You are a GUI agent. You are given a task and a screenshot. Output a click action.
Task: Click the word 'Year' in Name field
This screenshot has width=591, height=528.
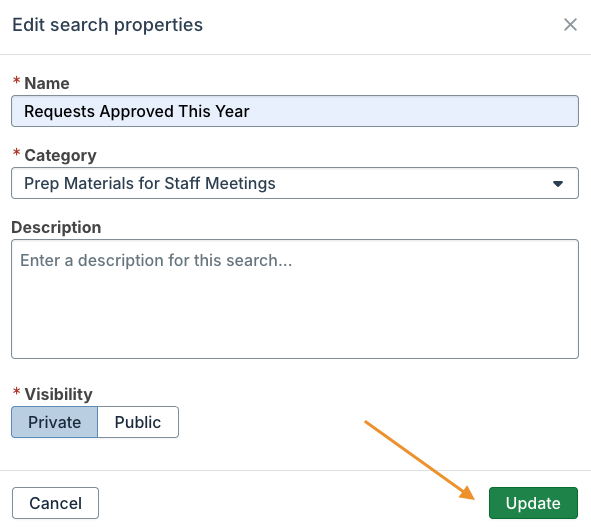(232, 112)
